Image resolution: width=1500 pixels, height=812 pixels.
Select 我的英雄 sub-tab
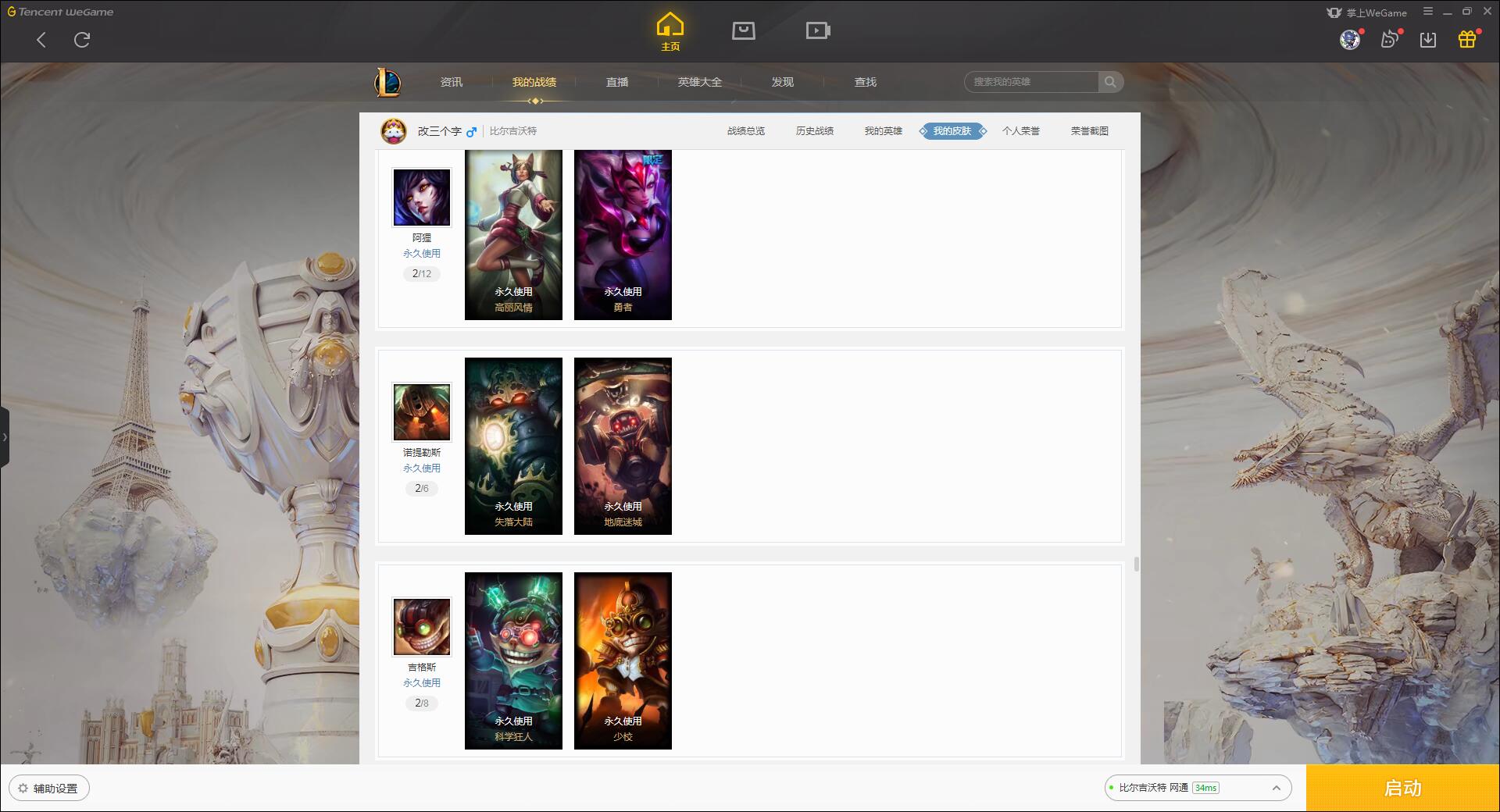[x=884, y=131]
